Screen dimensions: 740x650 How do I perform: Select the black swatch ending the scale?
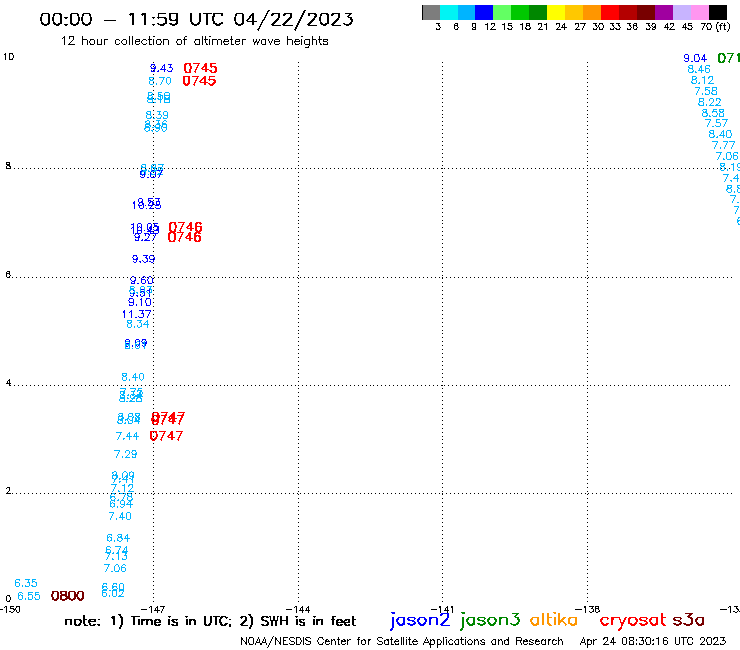tap(717, 12)
